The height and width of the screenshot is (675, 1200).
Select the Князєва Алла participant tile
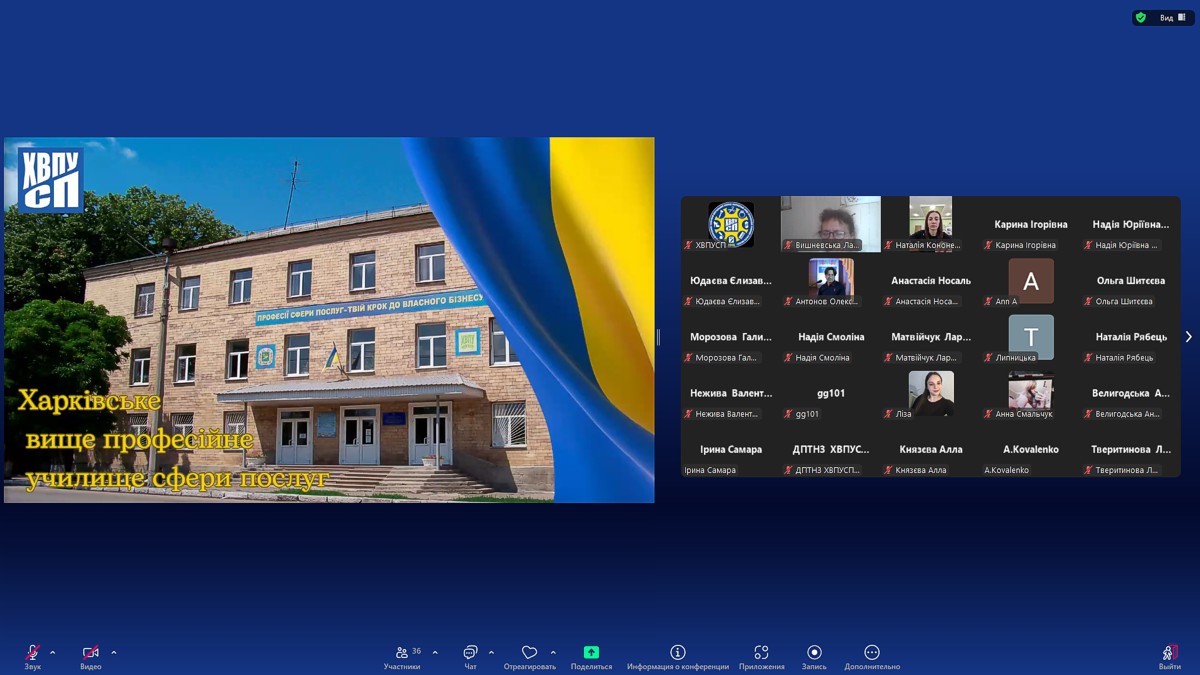click(931, 449)
